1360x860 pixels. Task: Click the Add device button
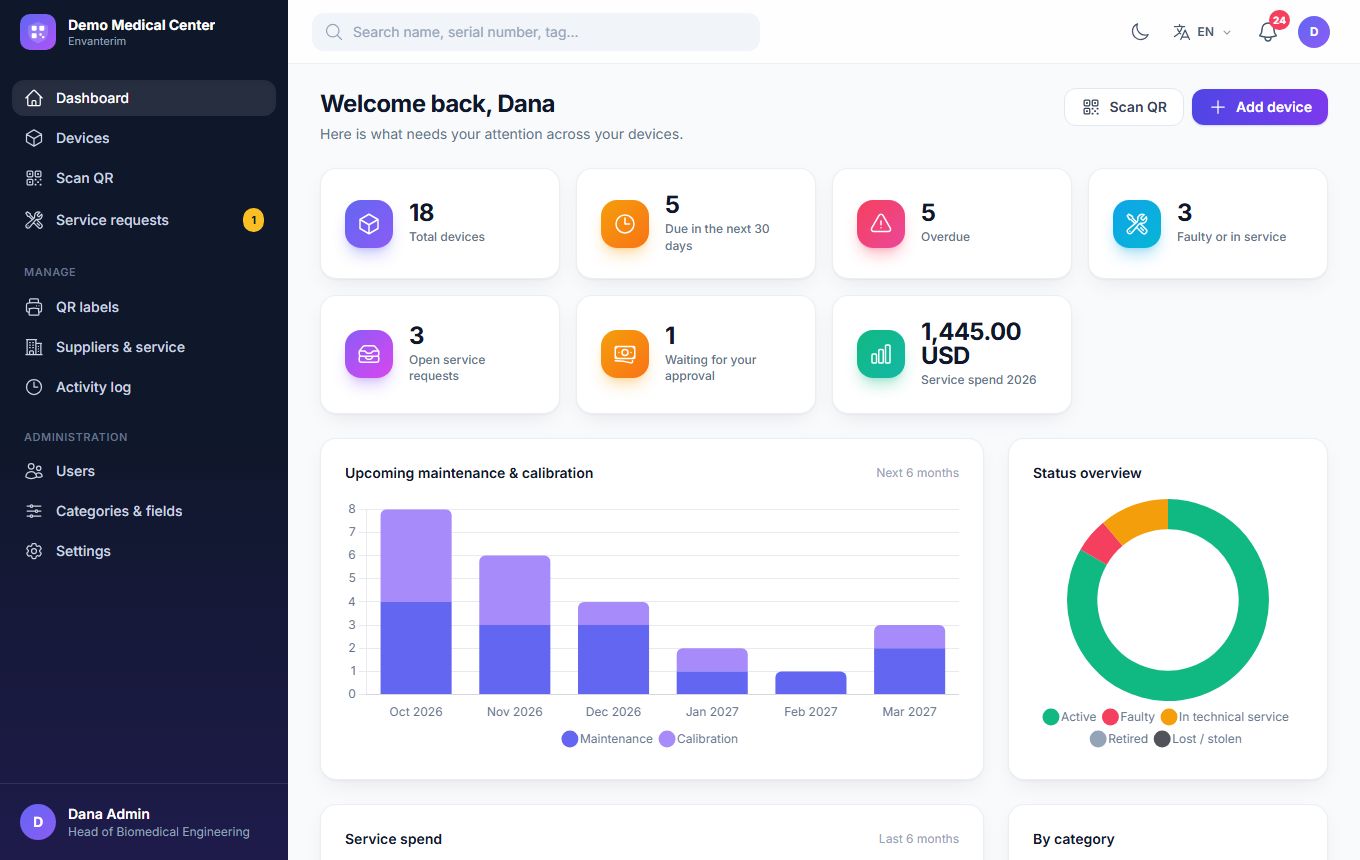pyautogui.click(x=1260, y=107)
